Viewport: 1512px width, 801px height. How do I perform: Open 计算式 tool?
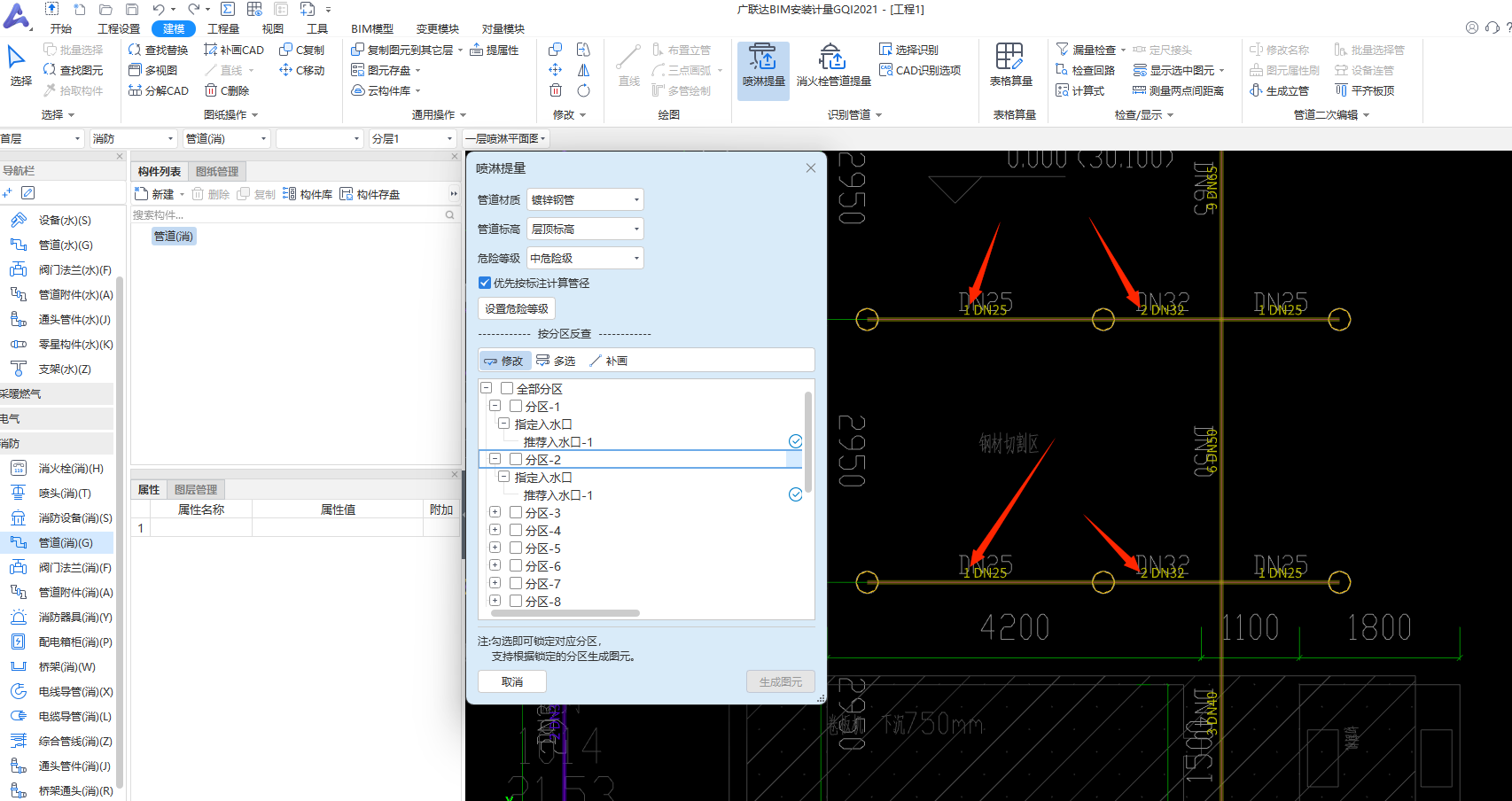coord(1079,90)
